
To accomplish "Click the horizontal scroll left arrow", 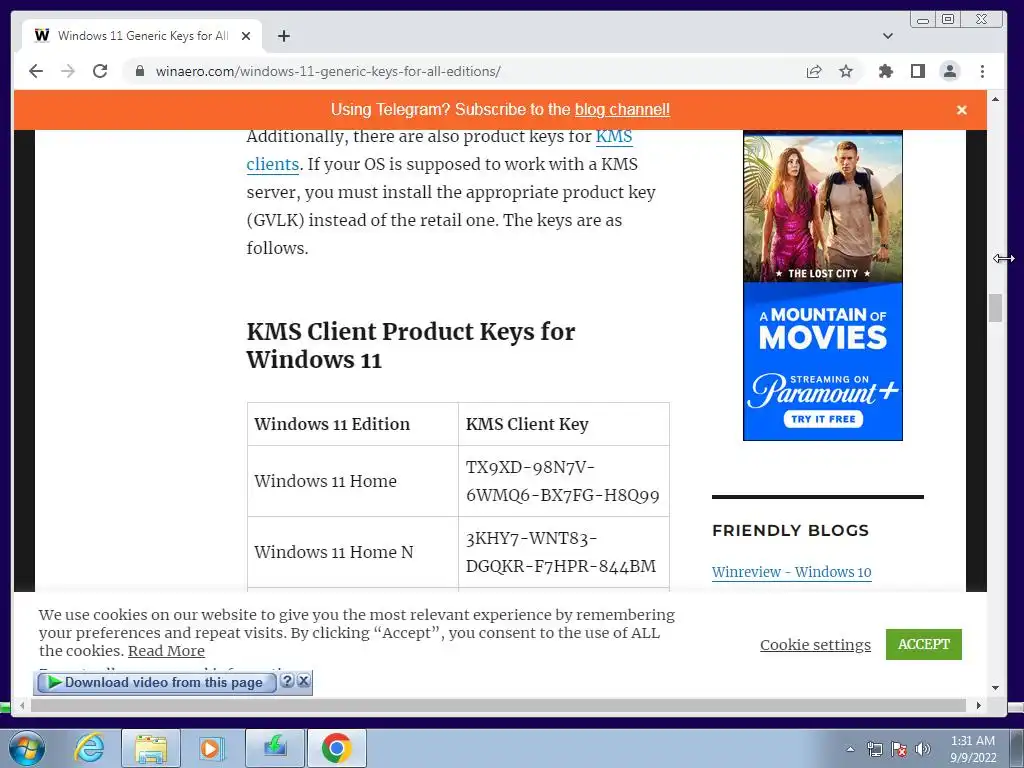I will point(23,705).
